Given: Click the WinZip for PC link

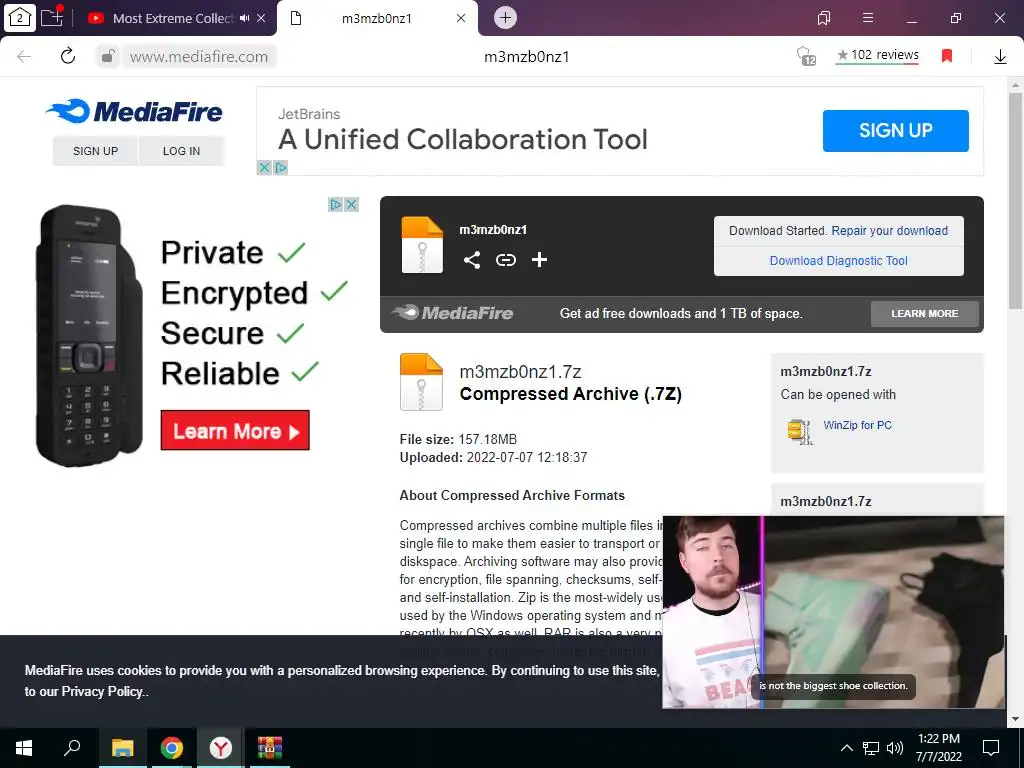Looking at the screenshot, I should pyautogui.click(x=857, y=425).
